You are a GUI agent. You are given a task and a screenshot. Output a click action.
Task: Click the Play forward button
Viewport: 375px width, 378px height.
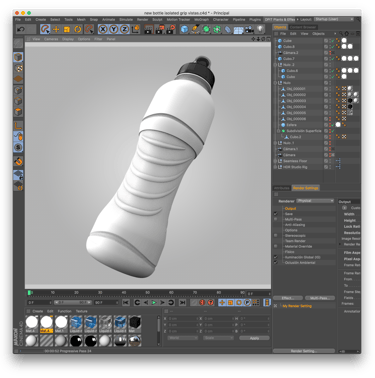(x=154, y=303)
